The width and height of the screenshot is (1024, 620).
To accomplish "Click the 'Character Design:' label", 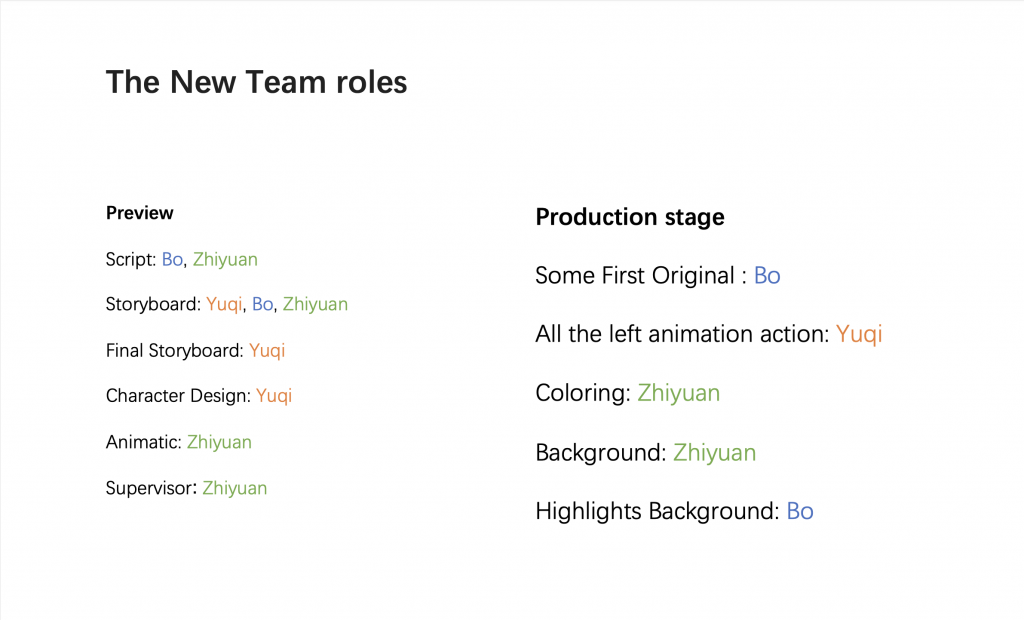I will click(x=178, y=396).
